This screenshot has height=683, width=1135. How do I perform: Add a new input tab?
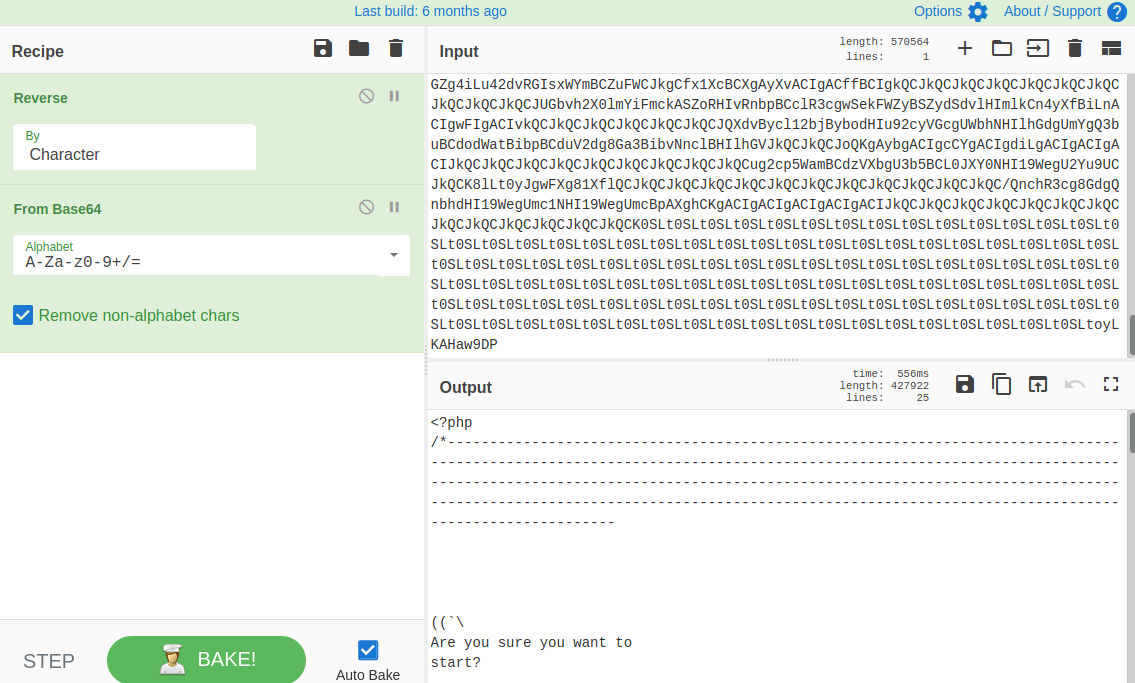point(965,48)
